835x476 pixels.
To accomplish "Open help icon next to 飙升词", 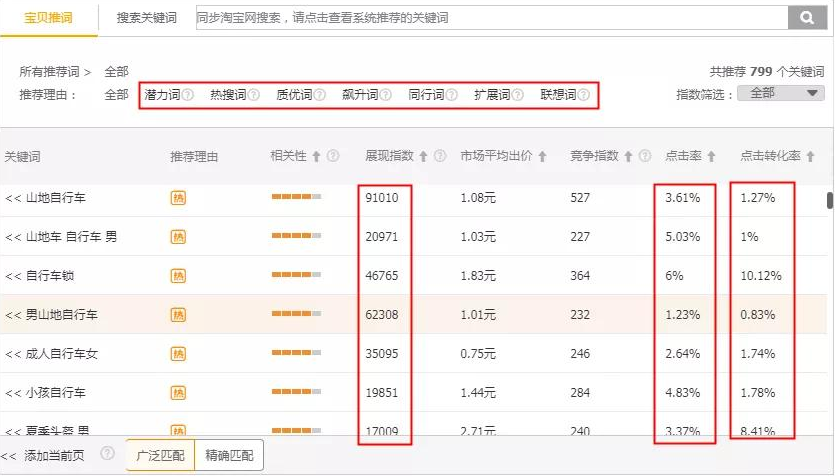I will coord(386,95).
